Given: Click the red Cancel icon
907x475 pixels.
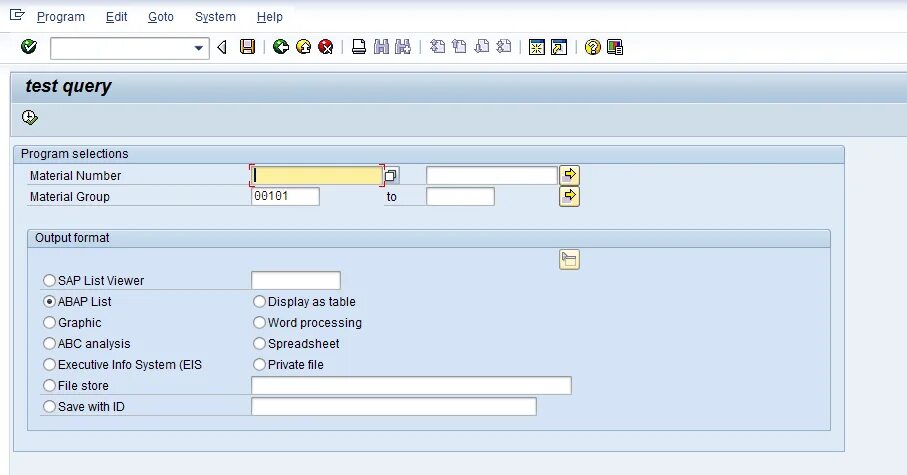Looking at the screenshot, I should (x=326, y=47).
